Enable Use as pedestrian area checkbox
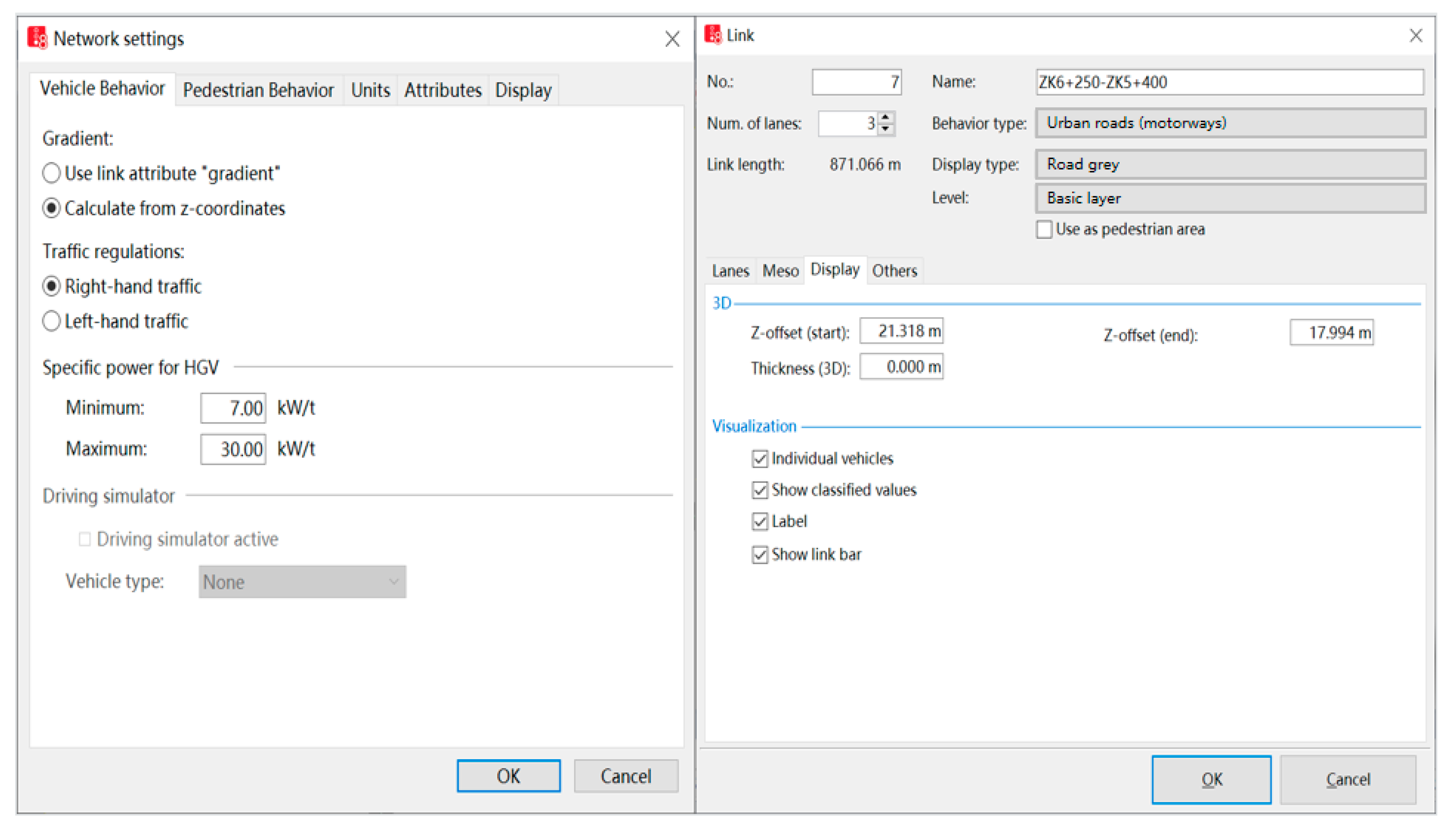The image size is (1456, 836). click(1044, 230)
